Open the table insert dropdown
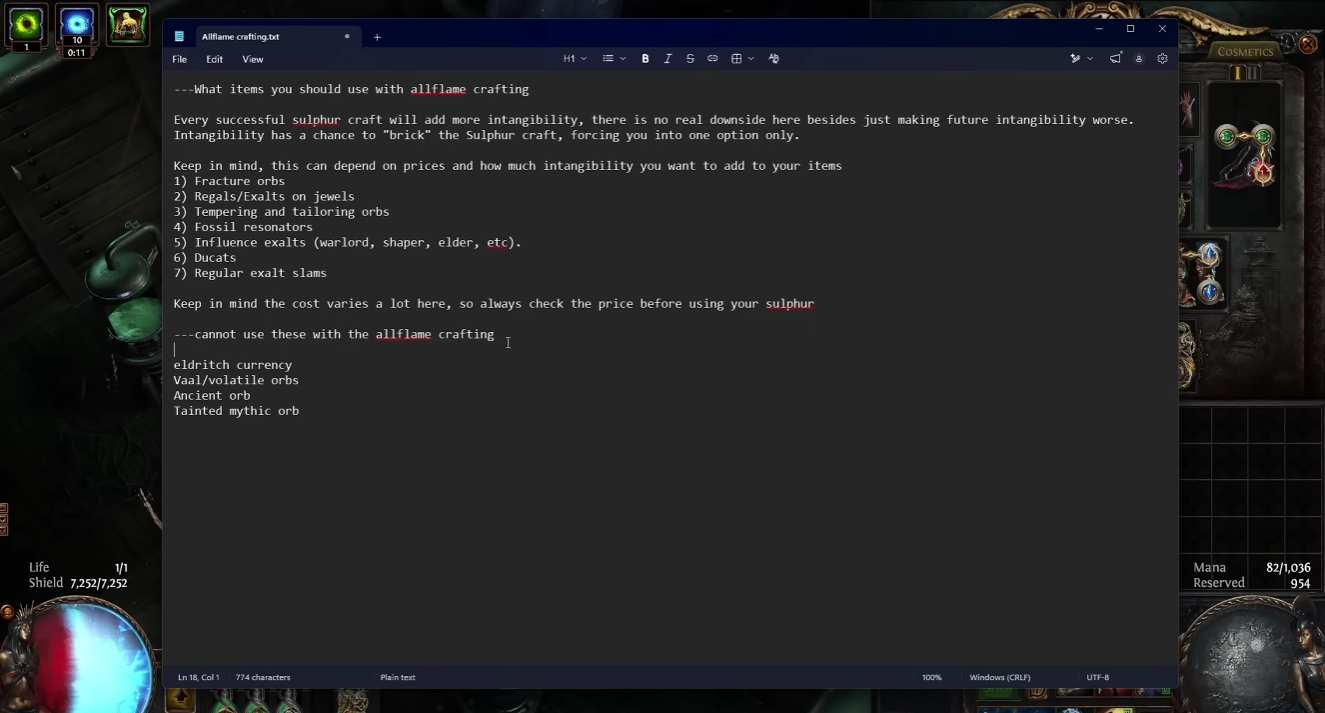The width and height of the screenshot is (1325, 713). click(x=742, y=59)
